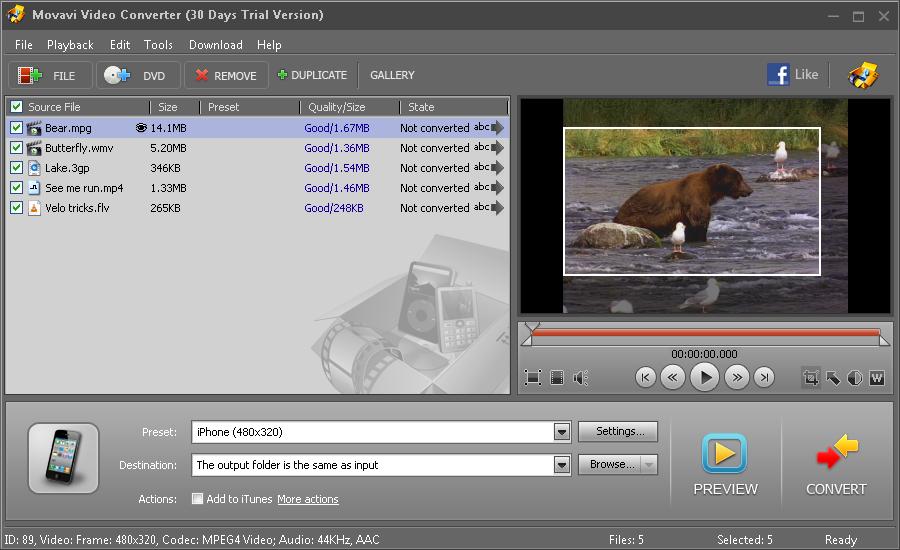The width and height of the screenshot is (900, 550).
Task: Uncheck the Velo tricks.flv checkbox
Action: (17, 208)
